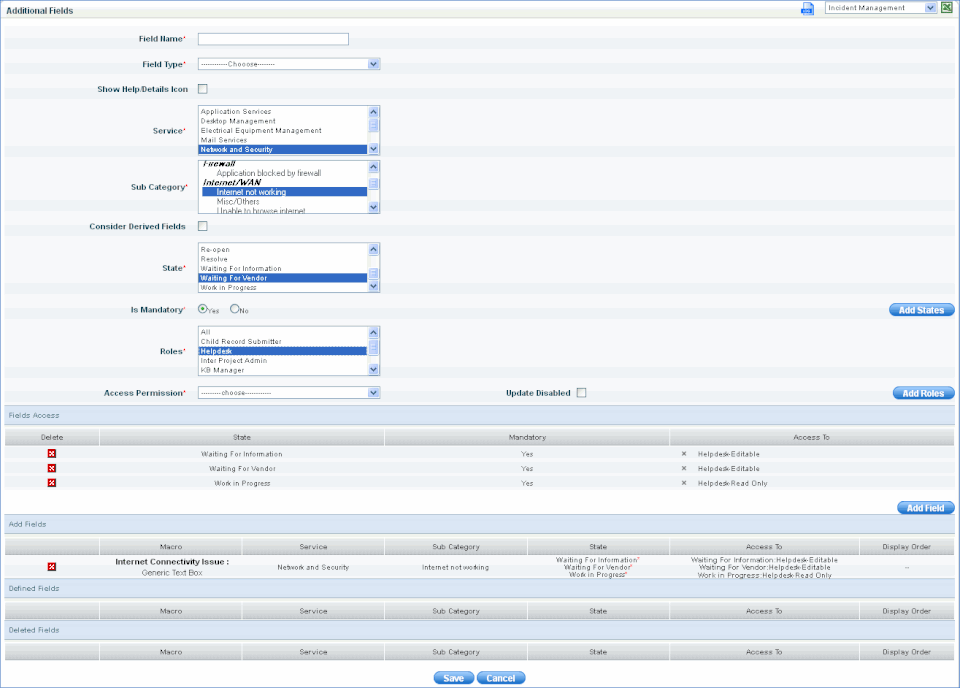Viewport: 960px width, 688px height.
Task: Open the Field Type dropdown
Action: [289, 64]
